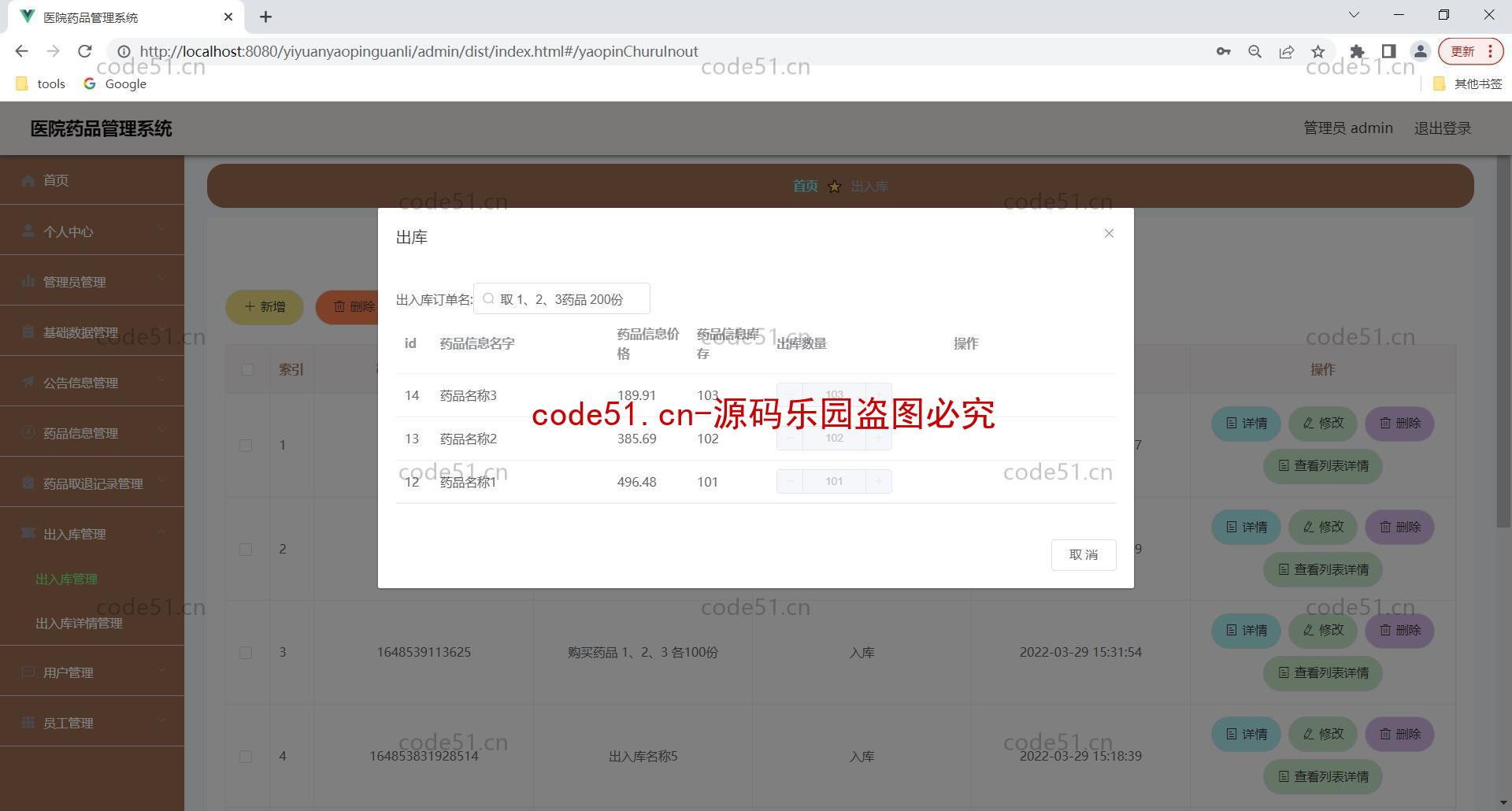Click the 管理员管理 chart icon

click(28, 281)
